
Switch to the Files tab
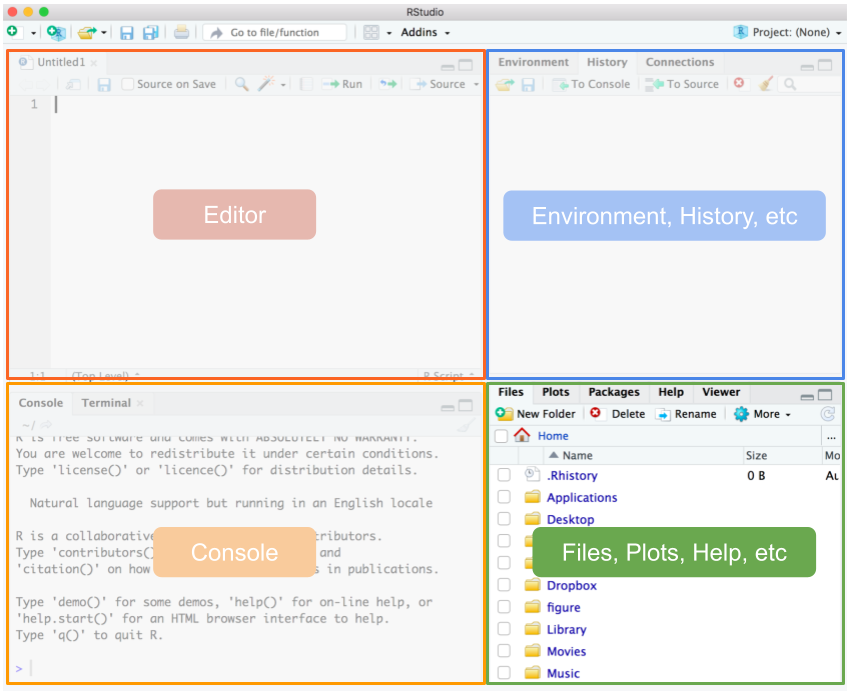pos(511,392)
